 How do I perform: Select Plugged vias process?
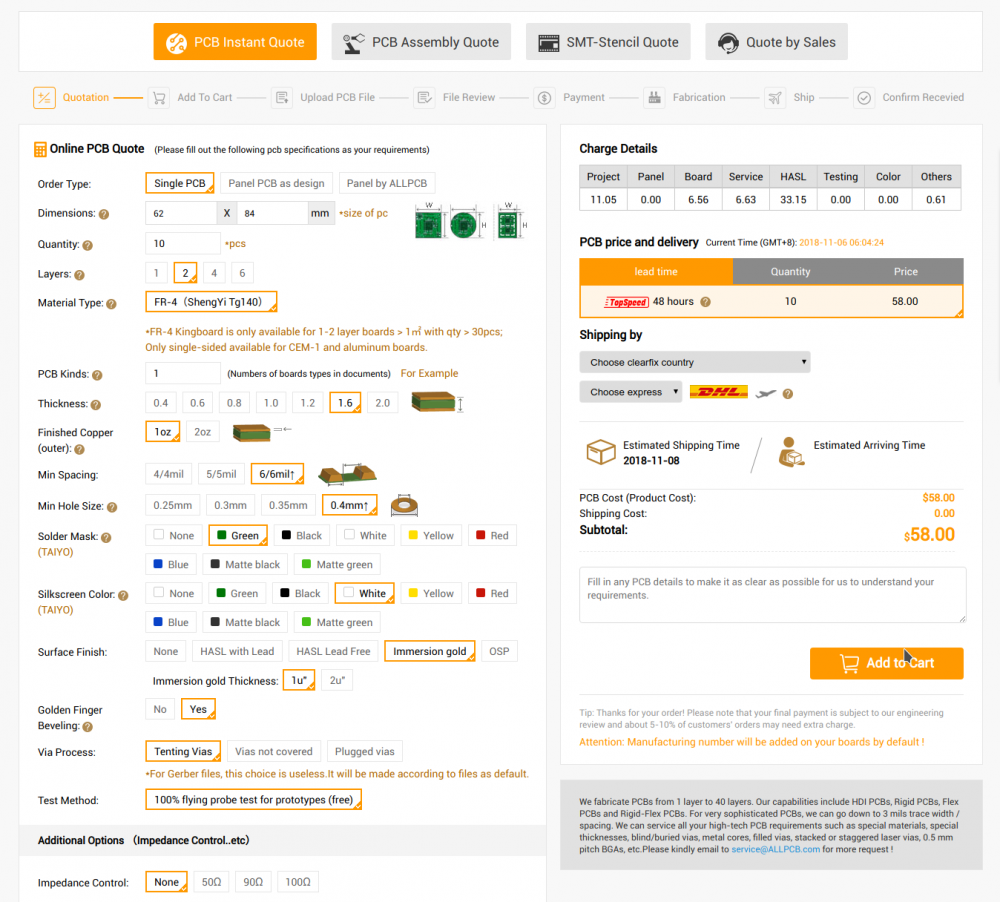pos(365,751)
